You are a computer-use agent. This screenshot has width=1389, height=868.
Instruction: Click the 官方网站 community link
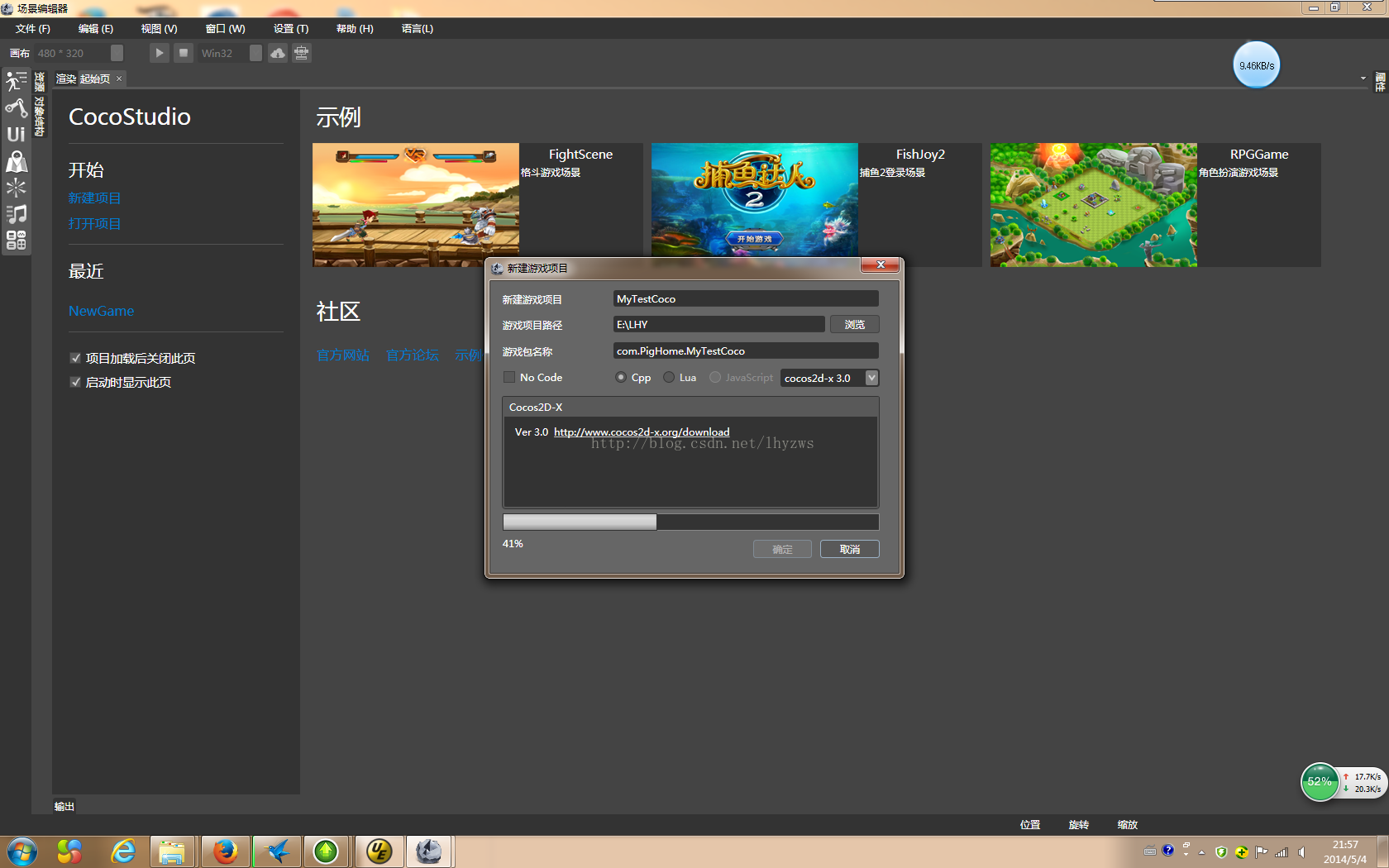click(x=343, y=355)
